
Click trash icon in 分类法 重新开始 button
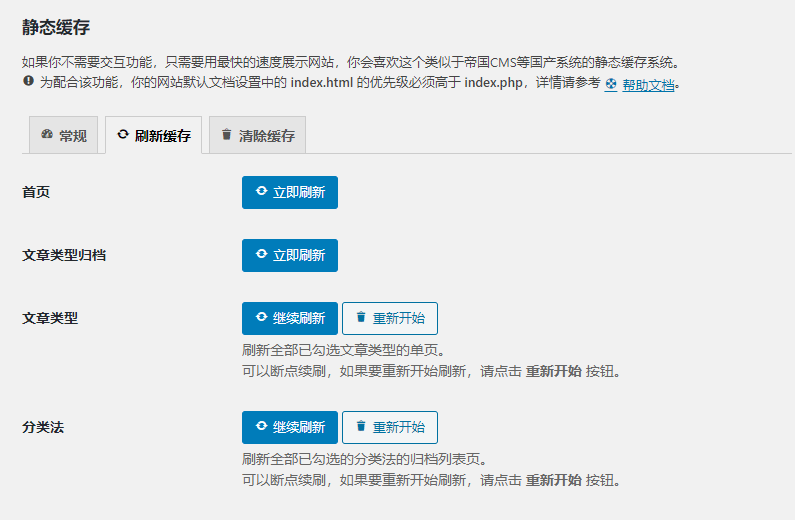coord(361,426)
